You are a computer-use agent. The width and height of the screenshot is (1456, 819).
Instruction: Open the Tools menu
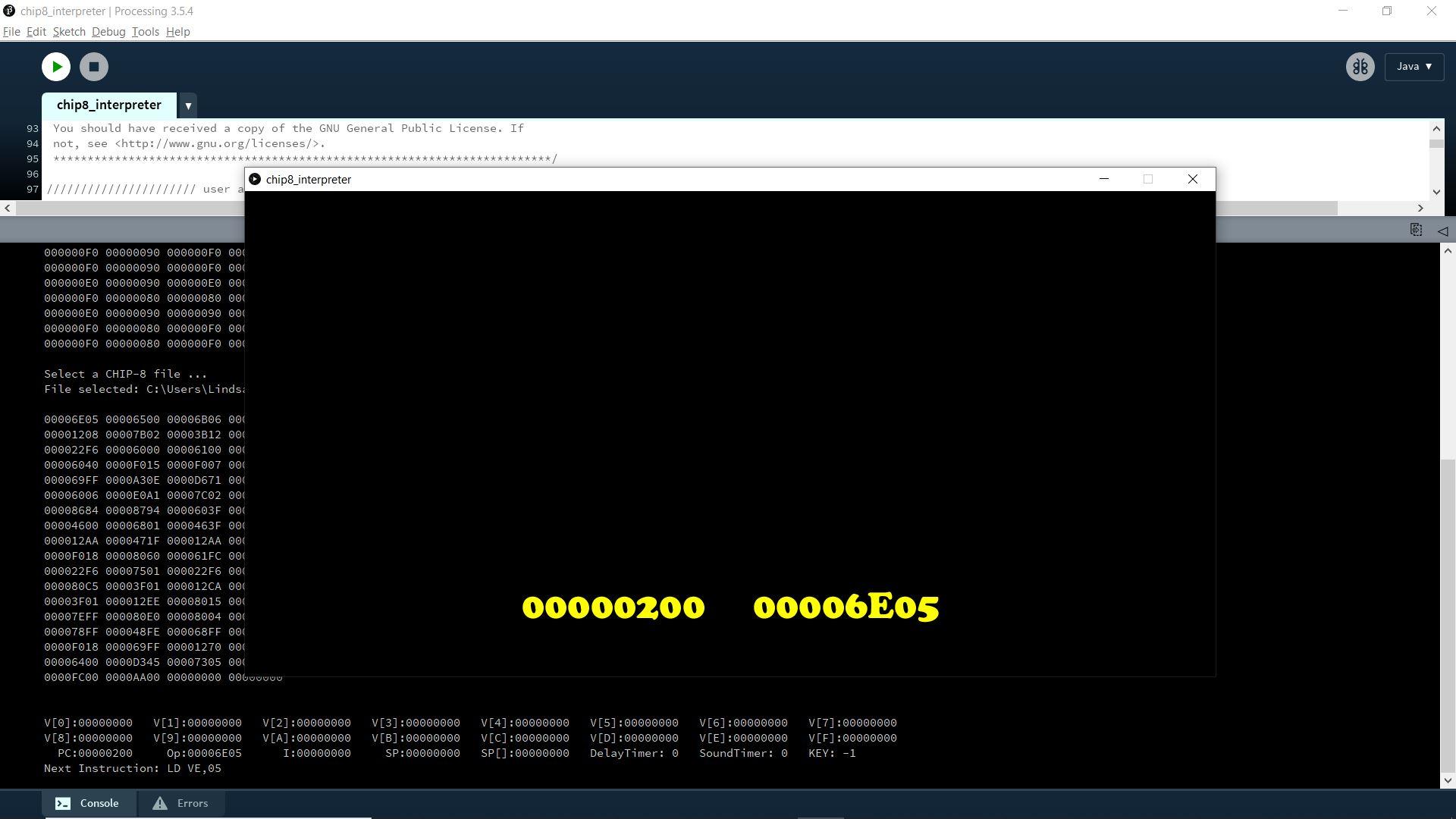pos(145,32)
